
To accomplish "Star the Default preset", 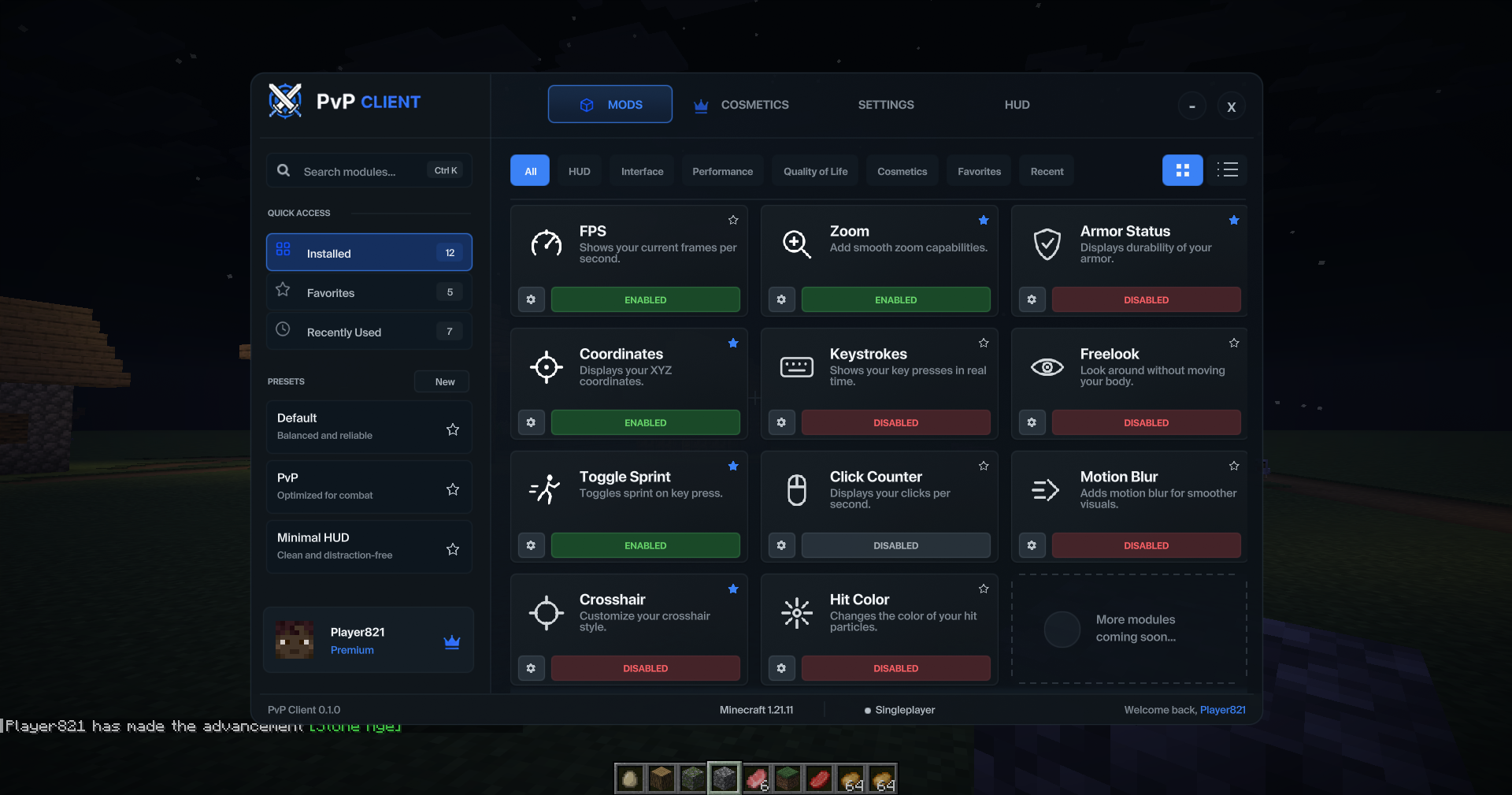I will pos(453,429).
